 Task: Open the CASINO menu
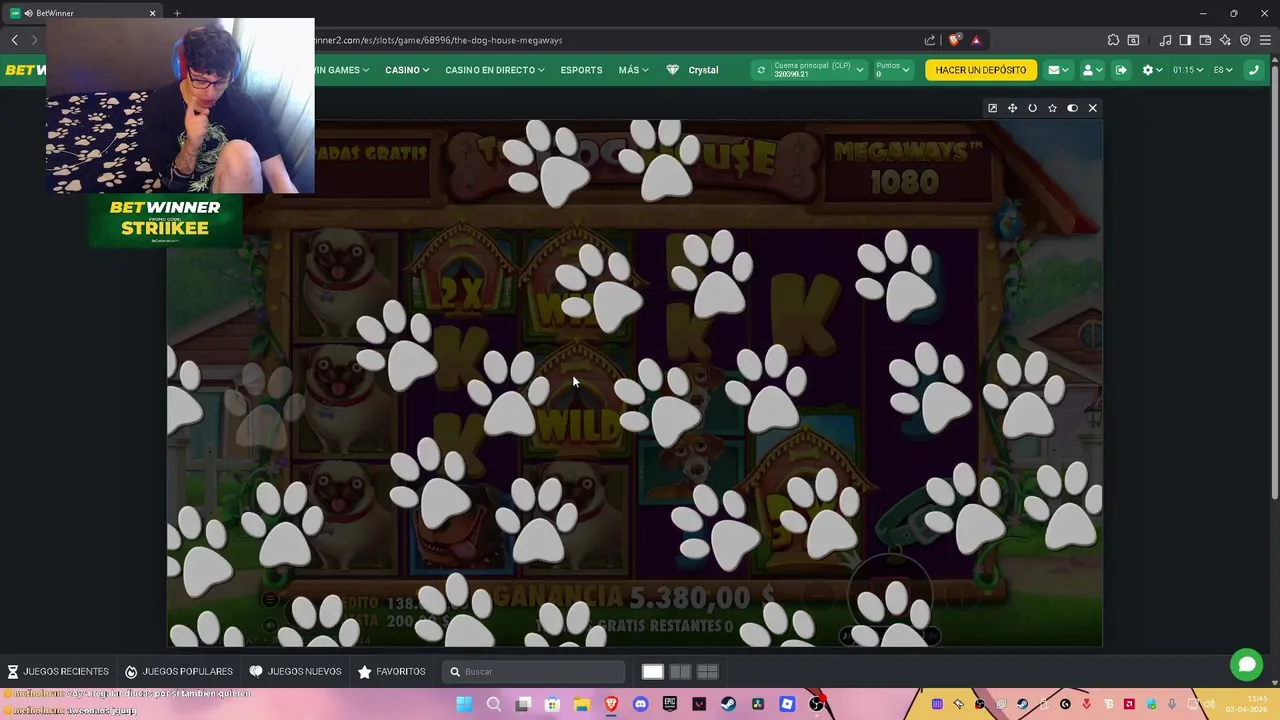tap(407, 70)
